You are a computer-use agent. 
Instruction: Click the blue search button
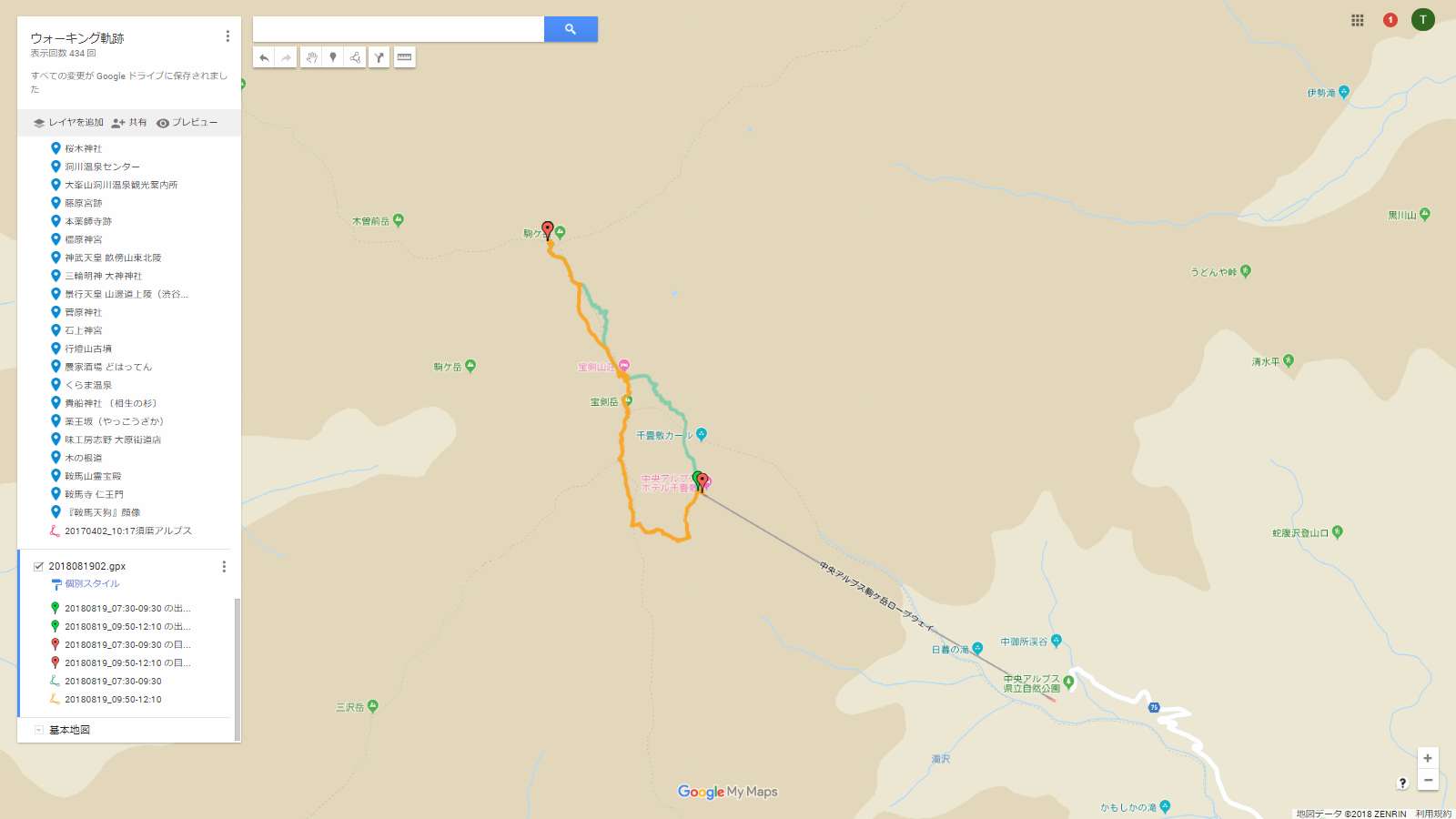pos(571,29)
